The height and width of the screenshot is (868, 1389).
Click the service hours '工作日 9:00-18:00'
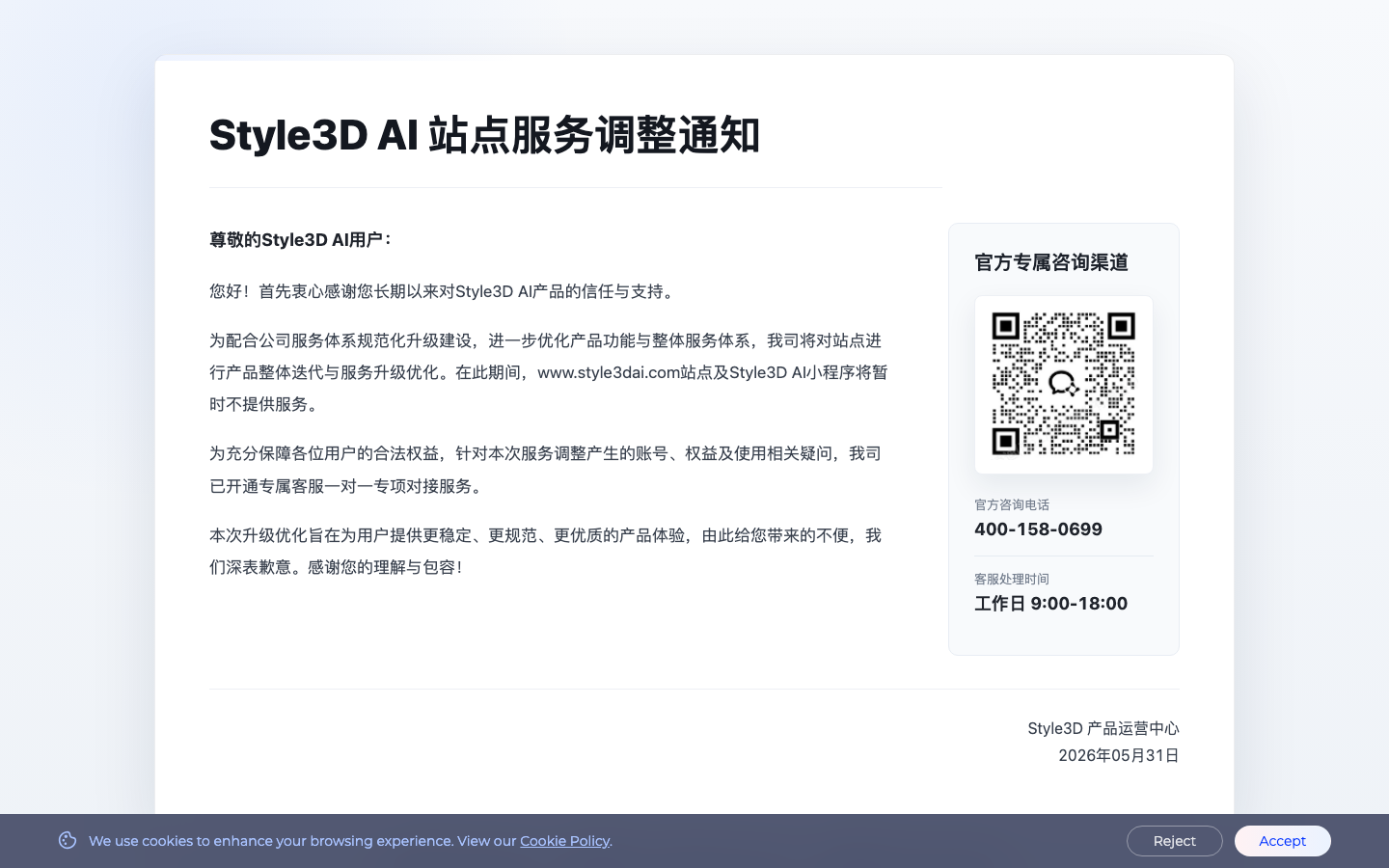click(1050, 603)
